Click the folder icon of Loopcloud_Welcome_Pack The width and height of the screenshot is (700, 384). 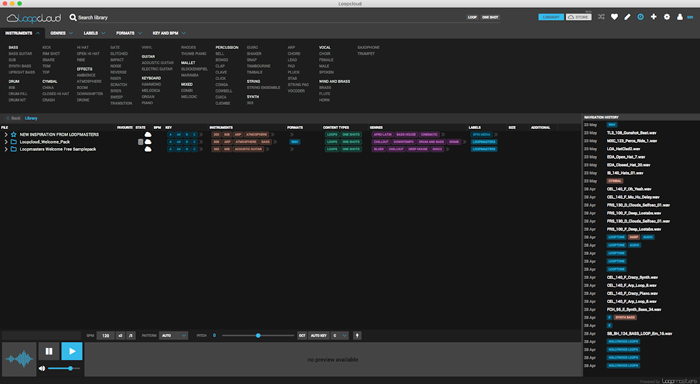[x=13, y=142]
